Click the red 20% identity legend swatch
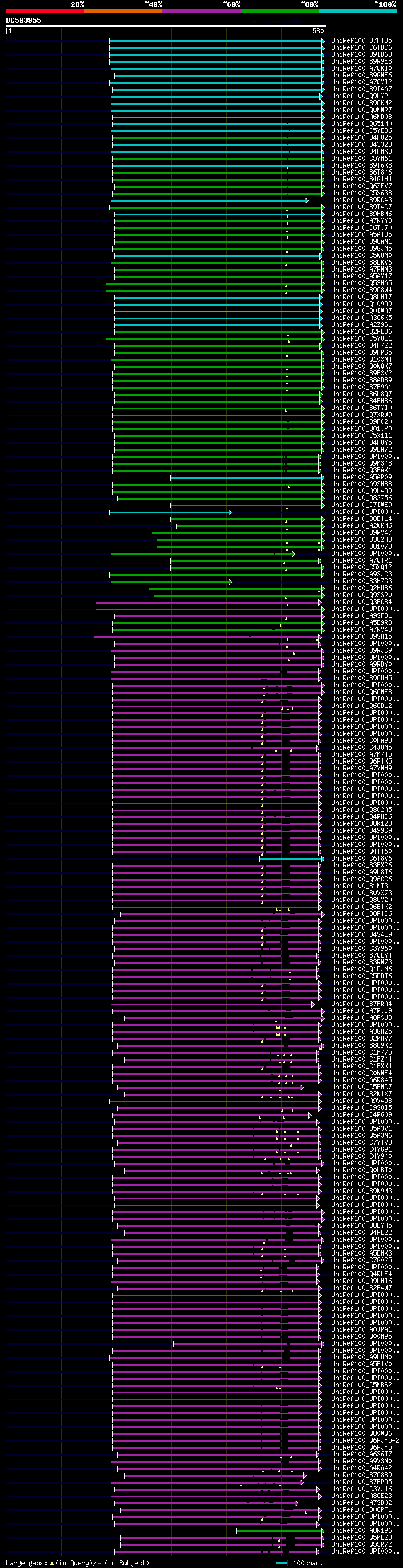Screen dimensions: 403x1568 pyautogui.click(x=45, y=11)
